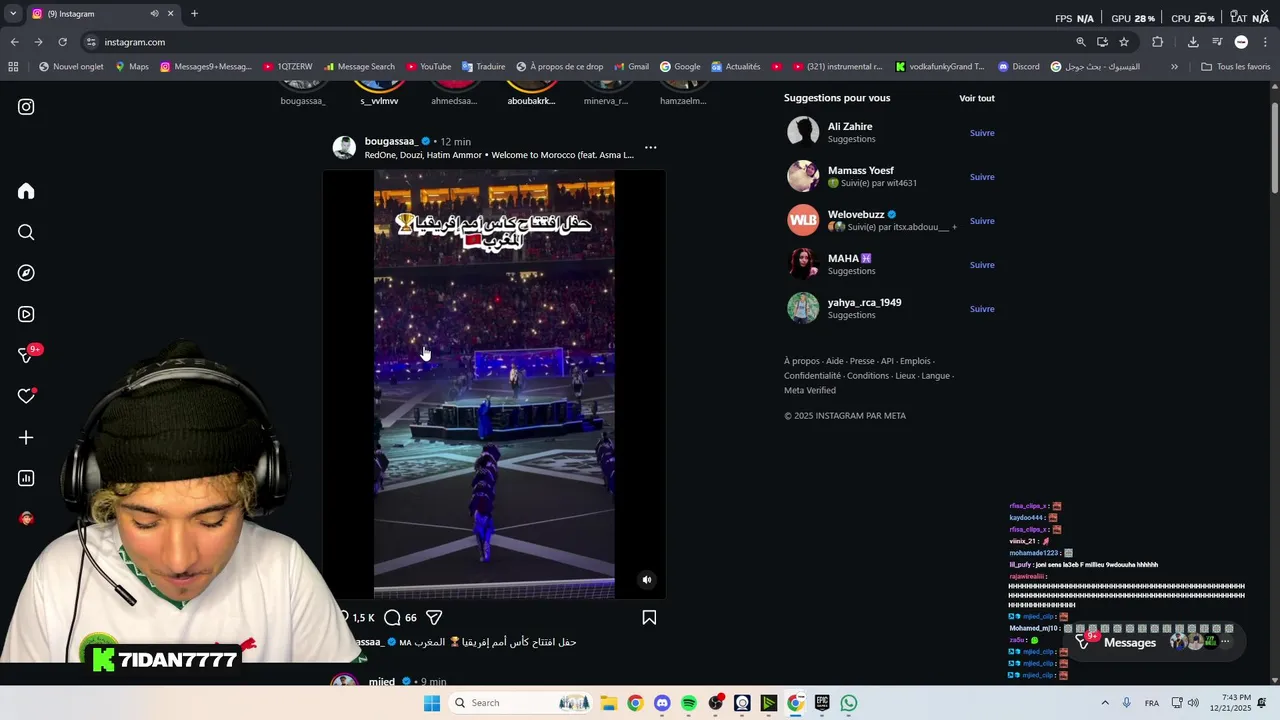Click the taskbar Search box
The height and width of the screenshot is (720, 1280).
522,703
